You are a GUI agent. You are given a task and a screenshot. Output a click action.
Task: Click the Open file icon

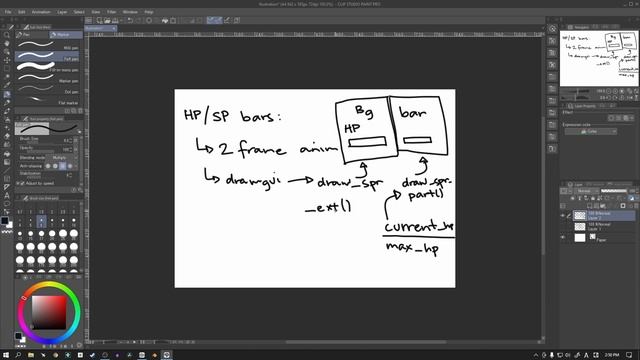tap(107, 20)
